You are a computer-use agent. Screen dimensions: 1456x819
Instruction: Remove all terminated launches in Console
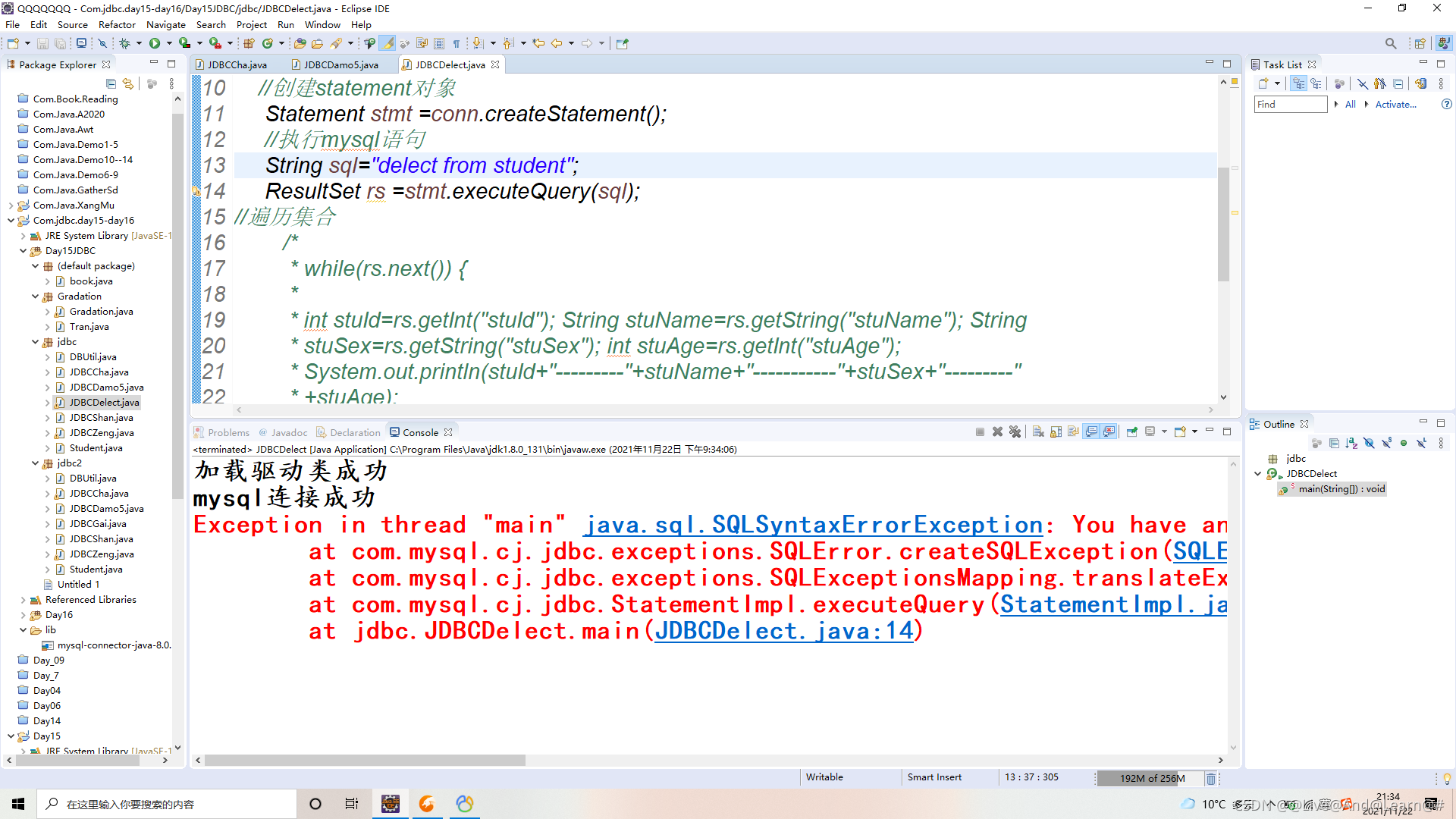click(1015, 432)
